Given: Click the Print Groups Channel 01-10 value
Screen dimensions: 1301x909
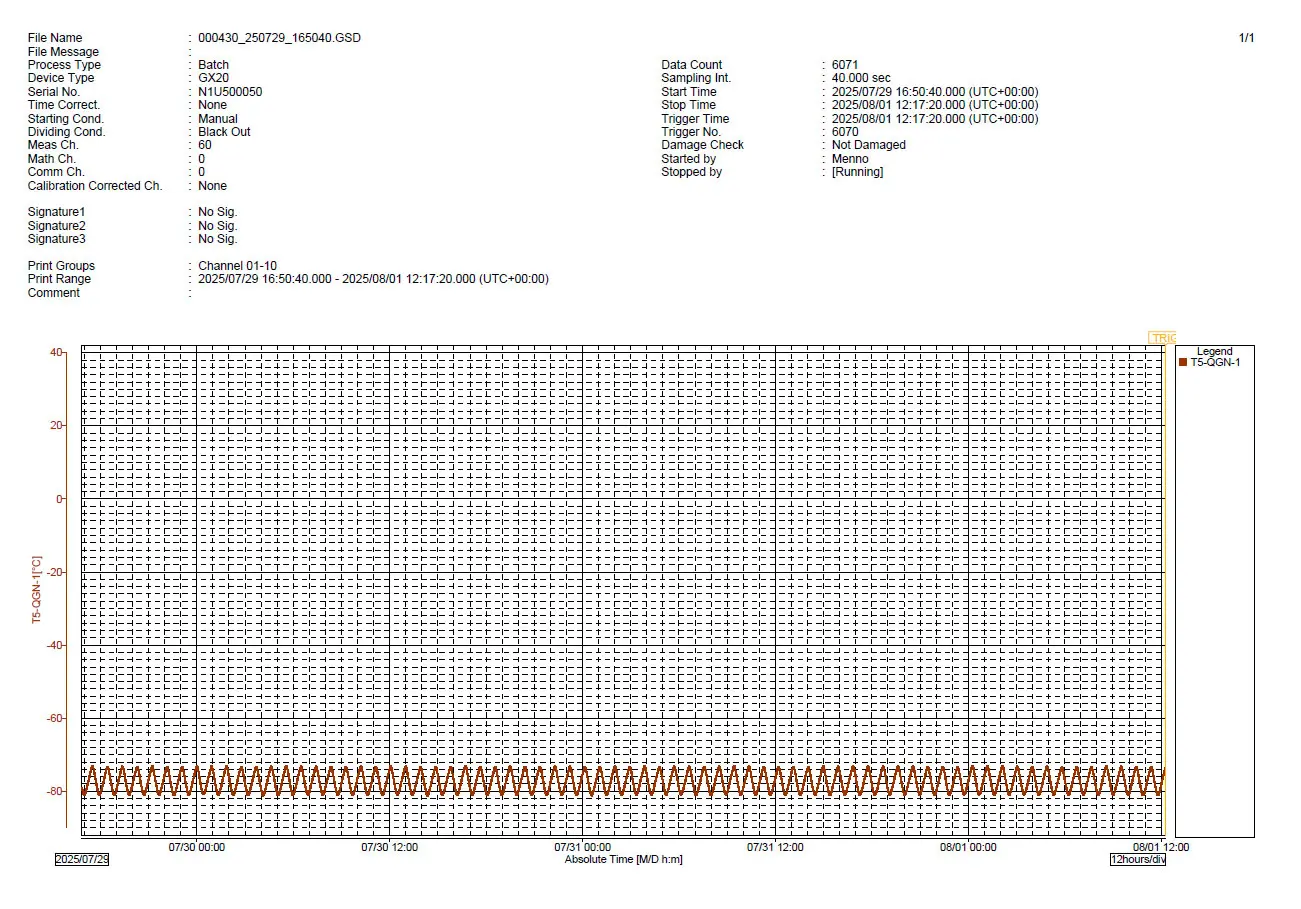Looking at the screenshot, I should tap(237, 266).
